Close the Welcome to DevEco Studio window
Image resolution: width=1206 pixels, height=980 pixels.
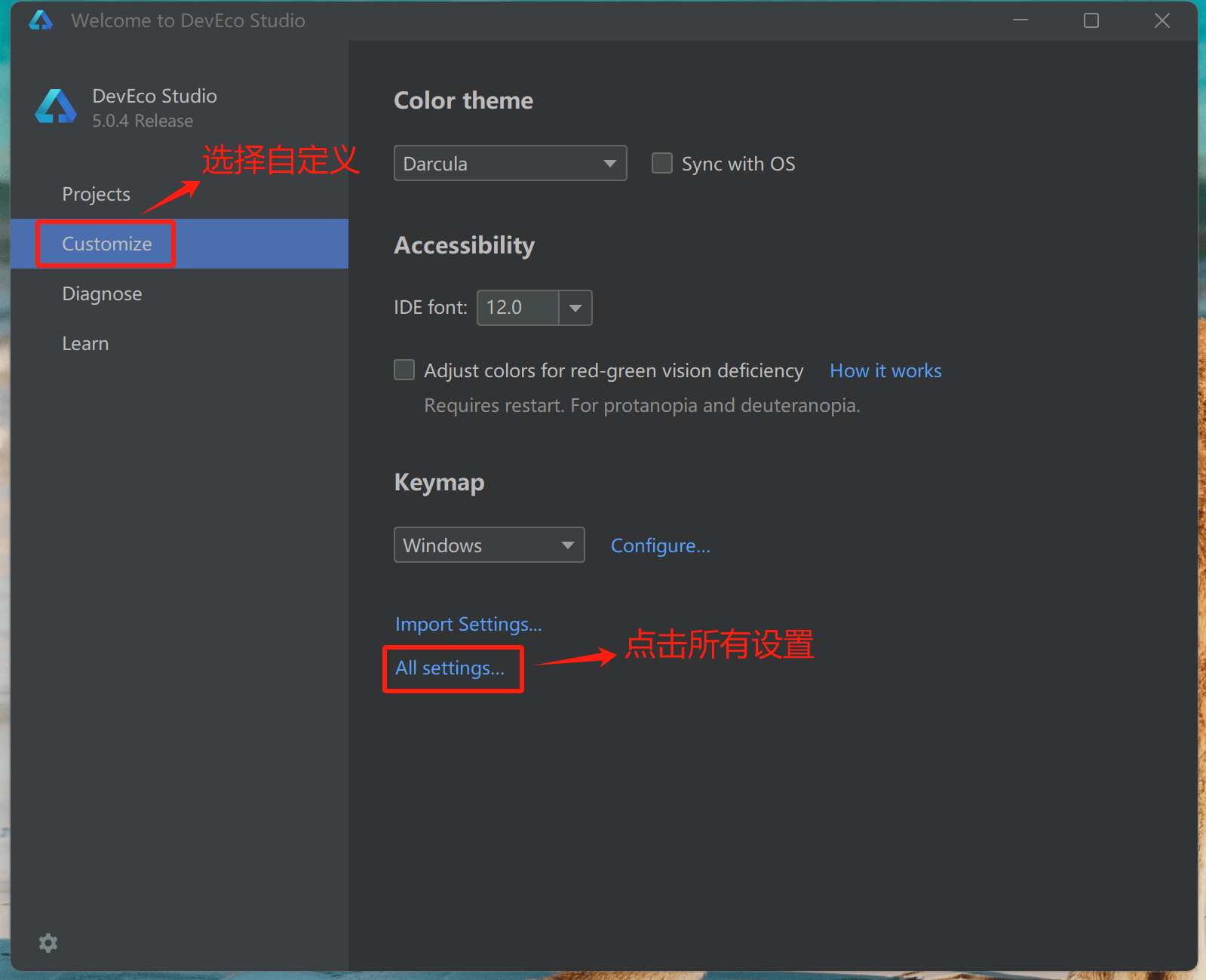click(x=1162, y=20)
